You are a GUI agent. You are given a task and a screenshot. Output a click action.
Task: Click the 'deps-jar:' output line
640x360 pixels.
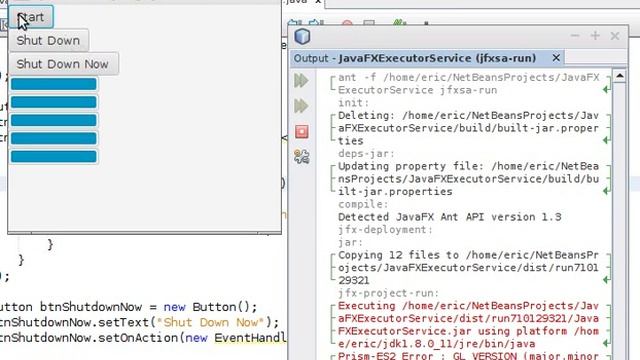(366, 153)
